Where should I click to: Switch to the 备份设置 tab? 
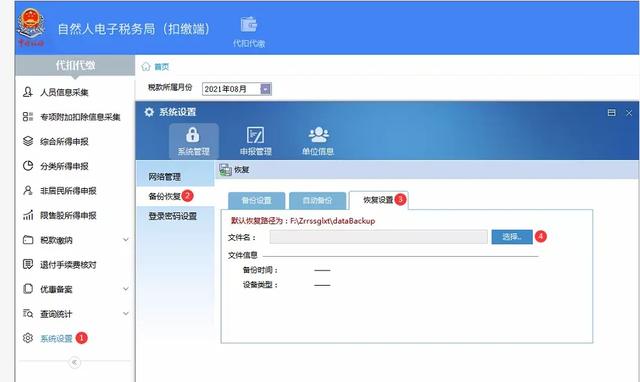256,200
